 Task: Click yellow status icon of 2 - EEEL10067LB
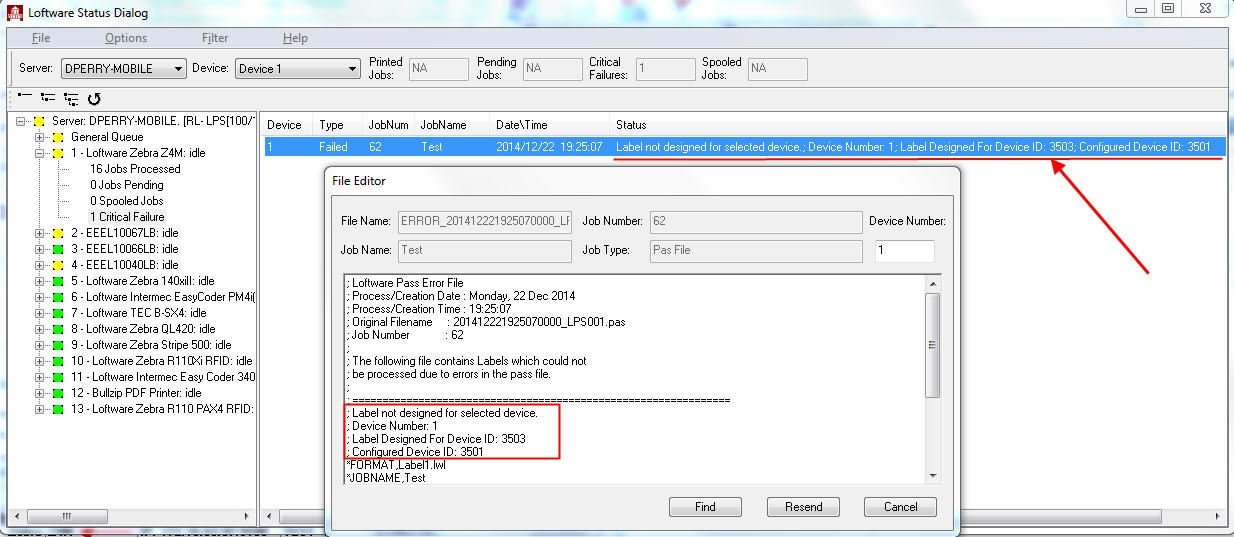click(x=57, y=233)
